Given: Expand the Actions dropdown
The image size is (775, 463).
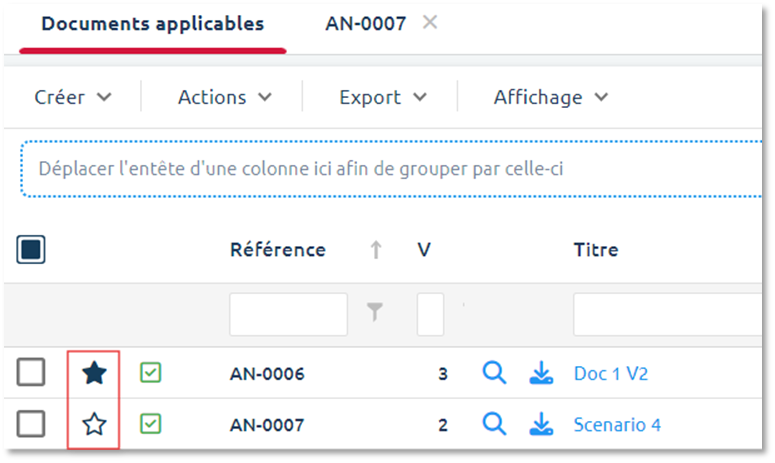Looking at the screenshot, I should (x=224, y=97).
